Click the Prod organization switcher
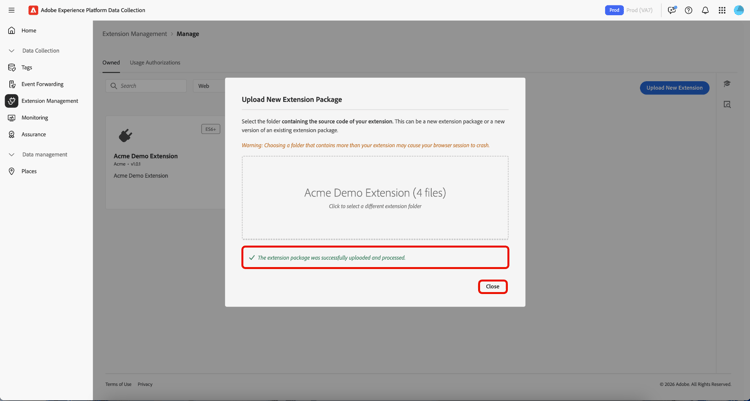This screenshot has width=750, height=401. 614,10
